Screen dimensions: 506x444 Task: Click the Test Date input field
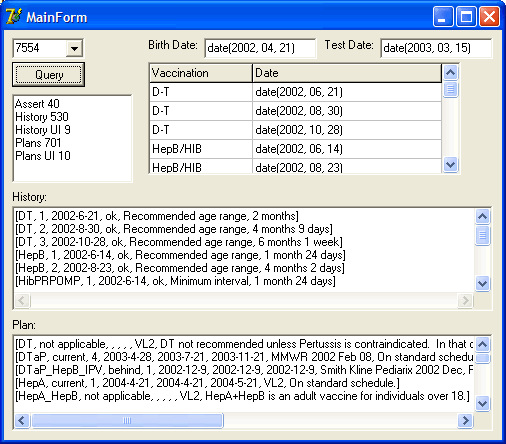[x=436, y=48]
